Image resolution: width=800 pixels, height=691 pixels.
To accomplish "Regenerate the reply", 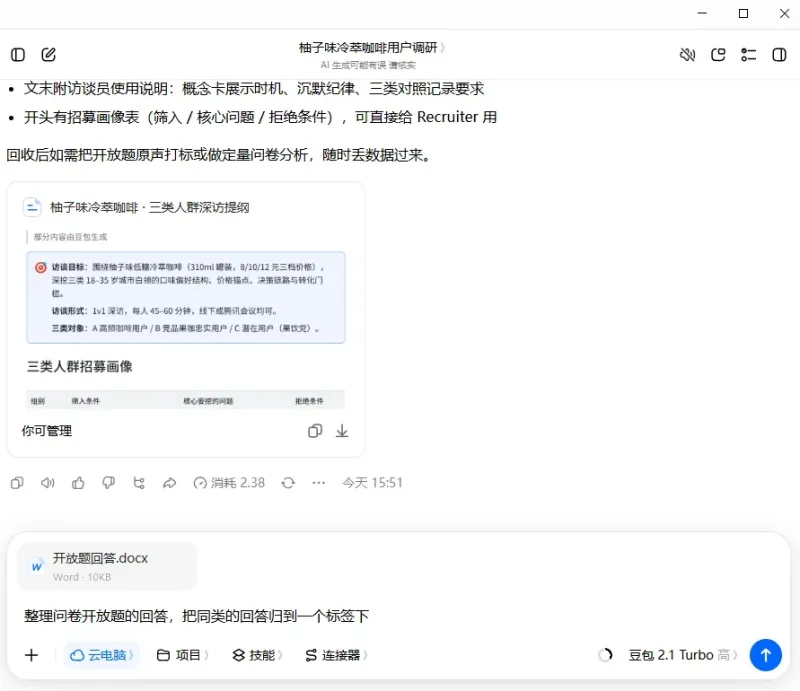I will point(288,483).
